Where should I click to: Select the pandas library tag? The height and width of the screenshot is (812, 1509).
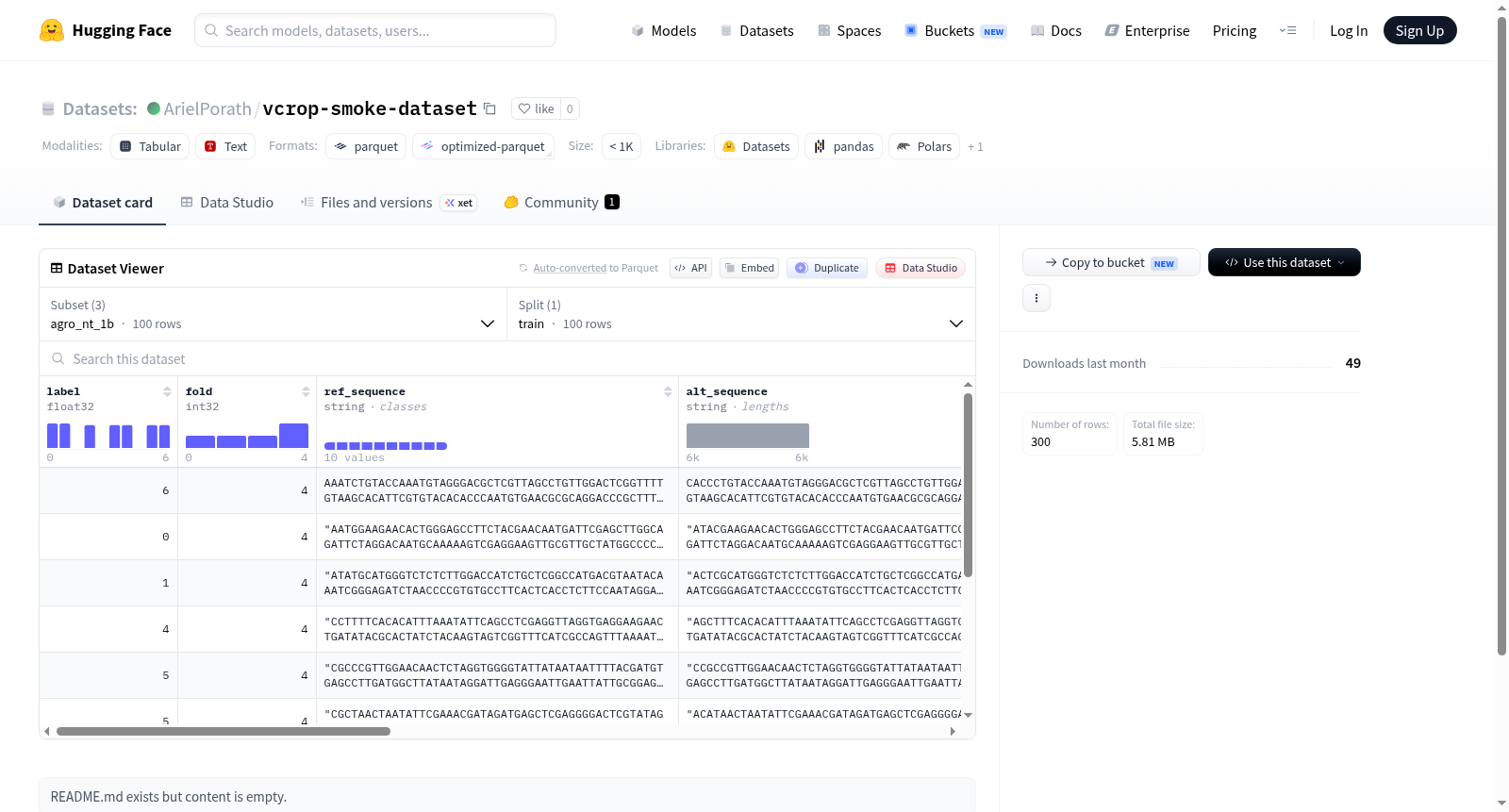pyautogui.click(x=844, y=146)
